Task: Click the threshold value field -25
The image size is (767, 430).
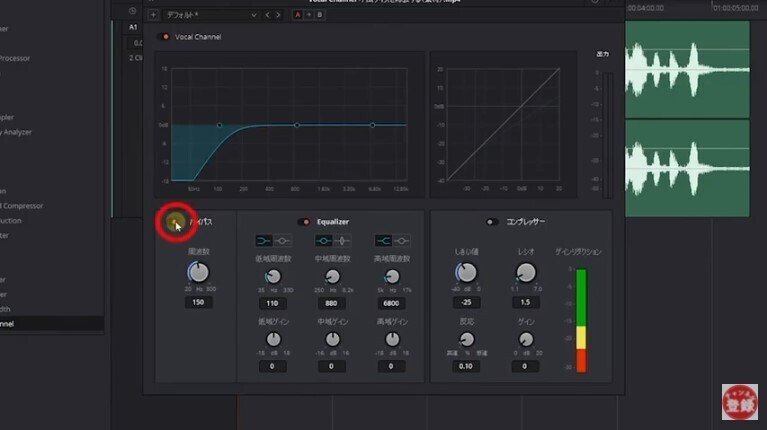Action: (466, 303)
